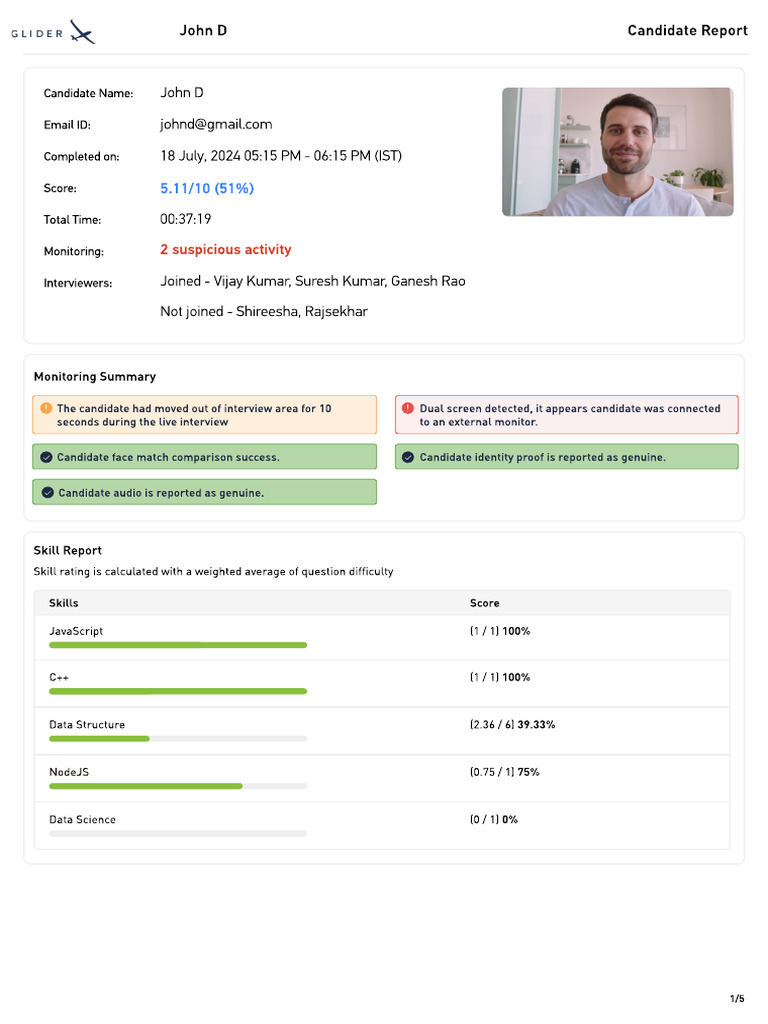Click the 'Skills' column header
The width and height of the screenshot is (768, 1024).
click(x=63, y=603)
